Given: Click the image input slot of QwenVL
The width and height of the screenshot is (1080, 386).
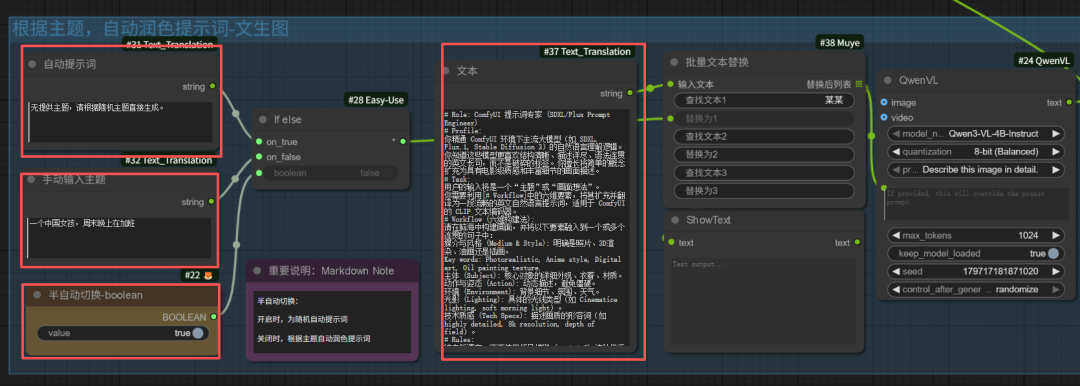Looking at the screenshot, I should coord(884,102).
